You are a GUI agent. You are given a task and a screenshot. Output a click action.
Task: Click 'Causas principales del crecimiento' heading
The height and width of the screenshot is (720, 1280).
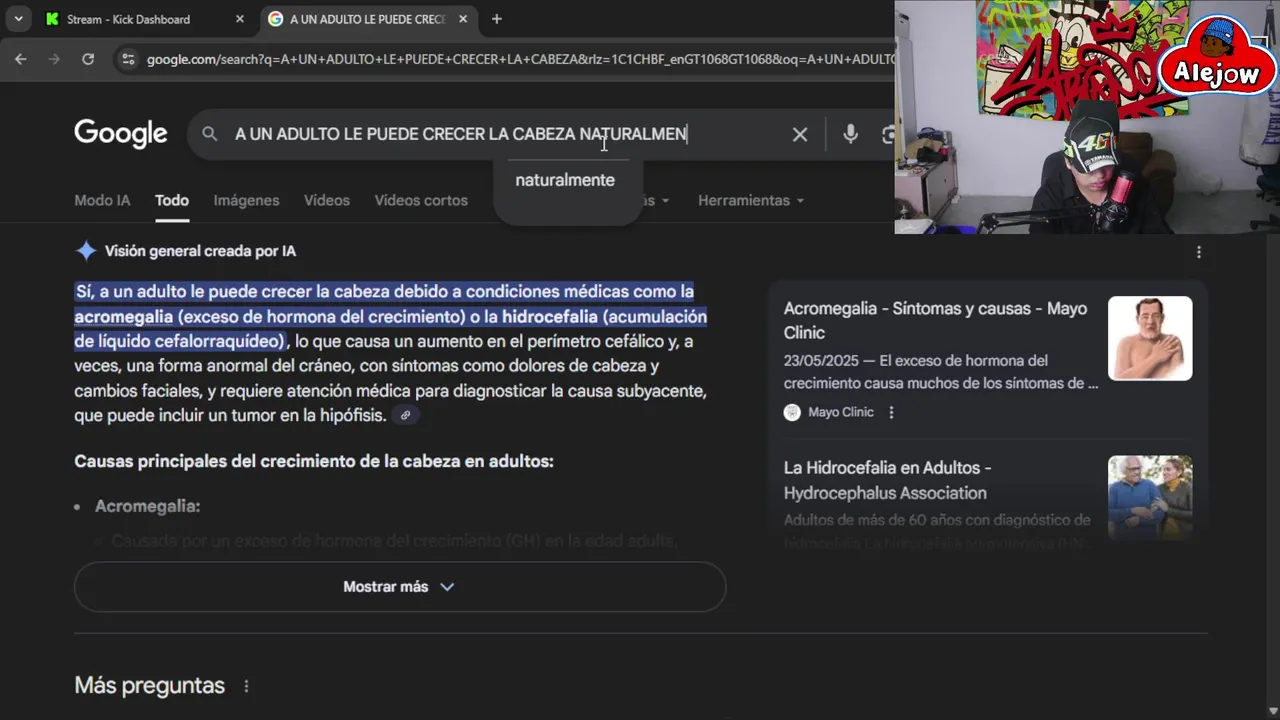(x=314, y=461)
